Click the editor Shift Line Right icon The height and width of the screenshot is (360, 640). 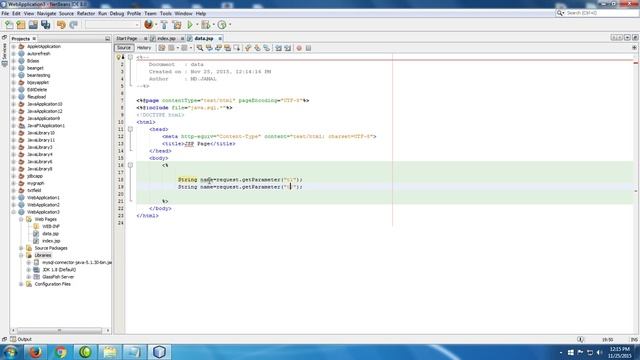tap(288, 48)
